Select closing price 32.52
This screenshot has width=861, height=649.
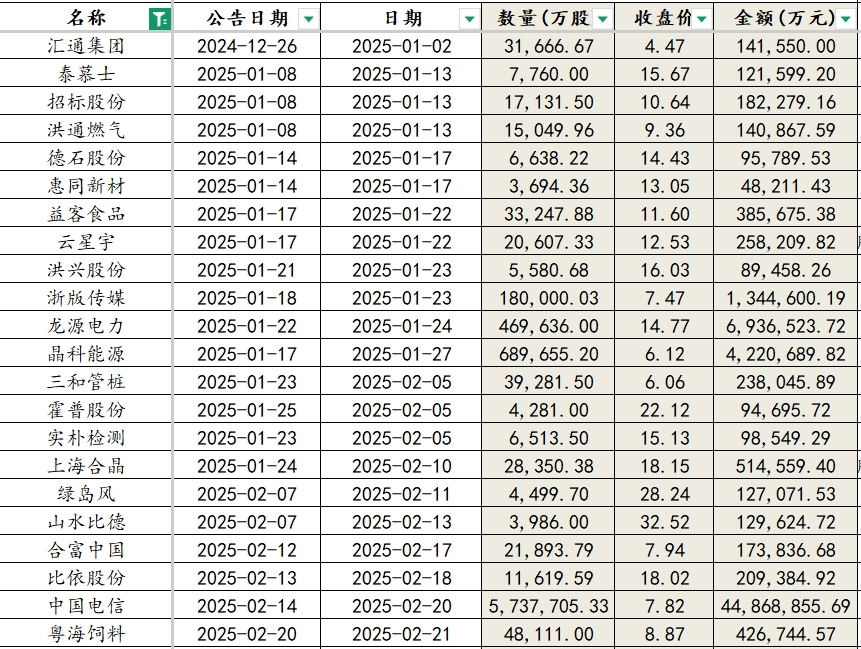tap(664, 522)
